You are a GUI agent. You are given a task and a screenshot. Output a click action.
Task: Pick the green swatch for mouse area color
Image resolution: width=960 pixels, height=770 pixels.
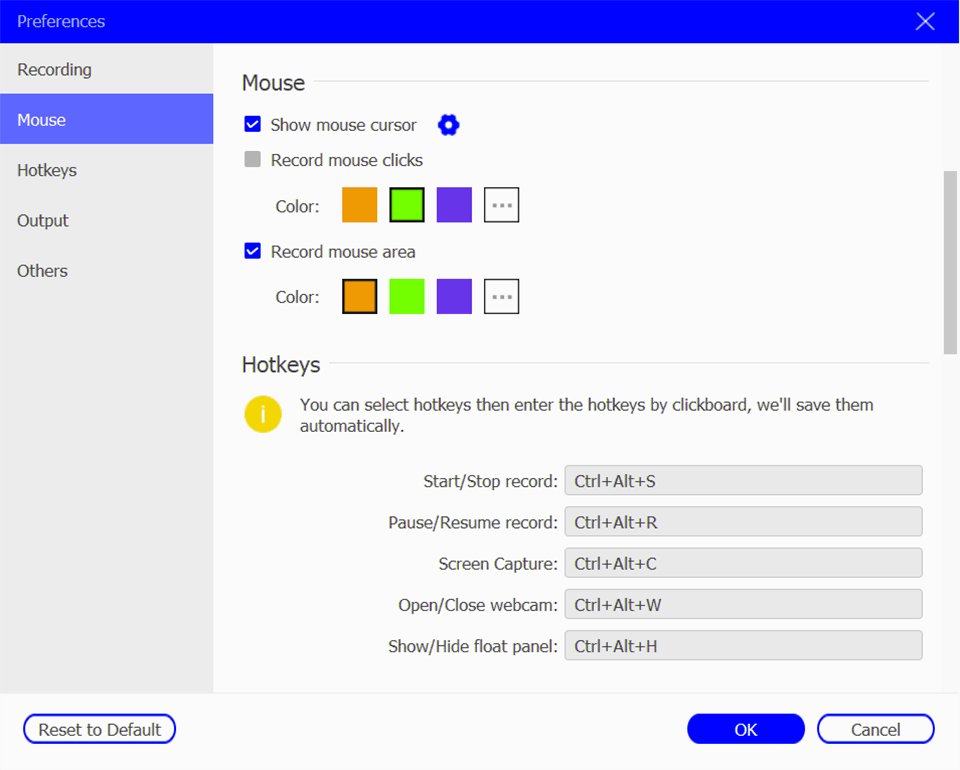[406, 296]
